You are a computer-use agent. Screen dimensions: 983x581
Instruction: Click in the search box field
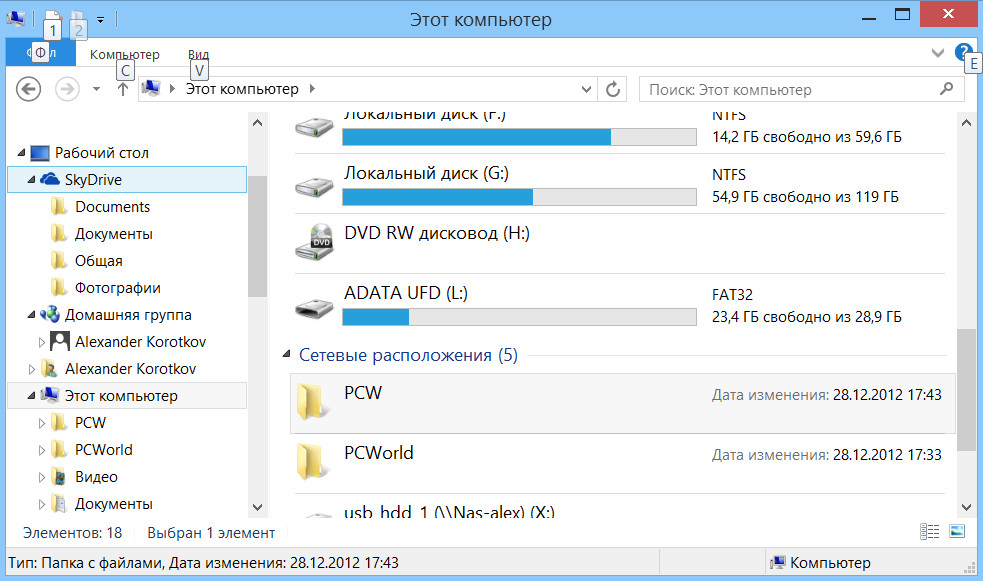(785, 89)
